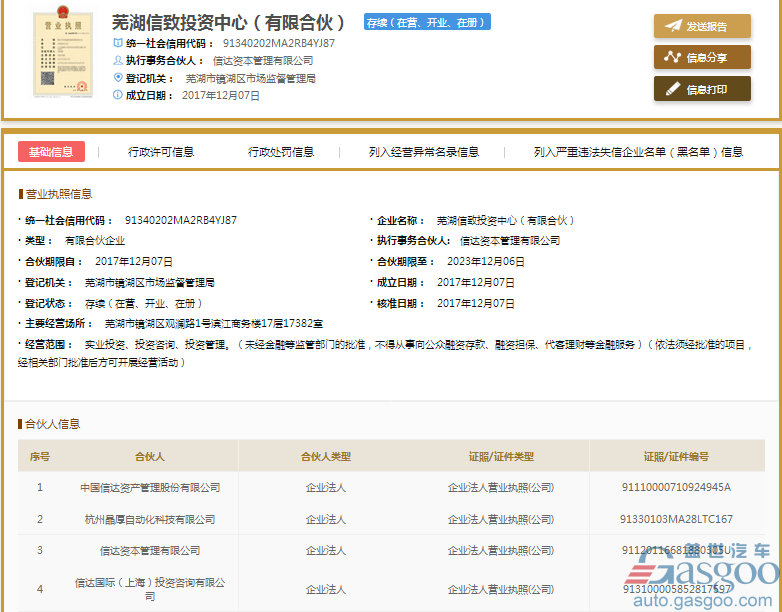
Task: Click the info icon beside 成立日期
Action: pyautogui.click(x=118, y=95)
